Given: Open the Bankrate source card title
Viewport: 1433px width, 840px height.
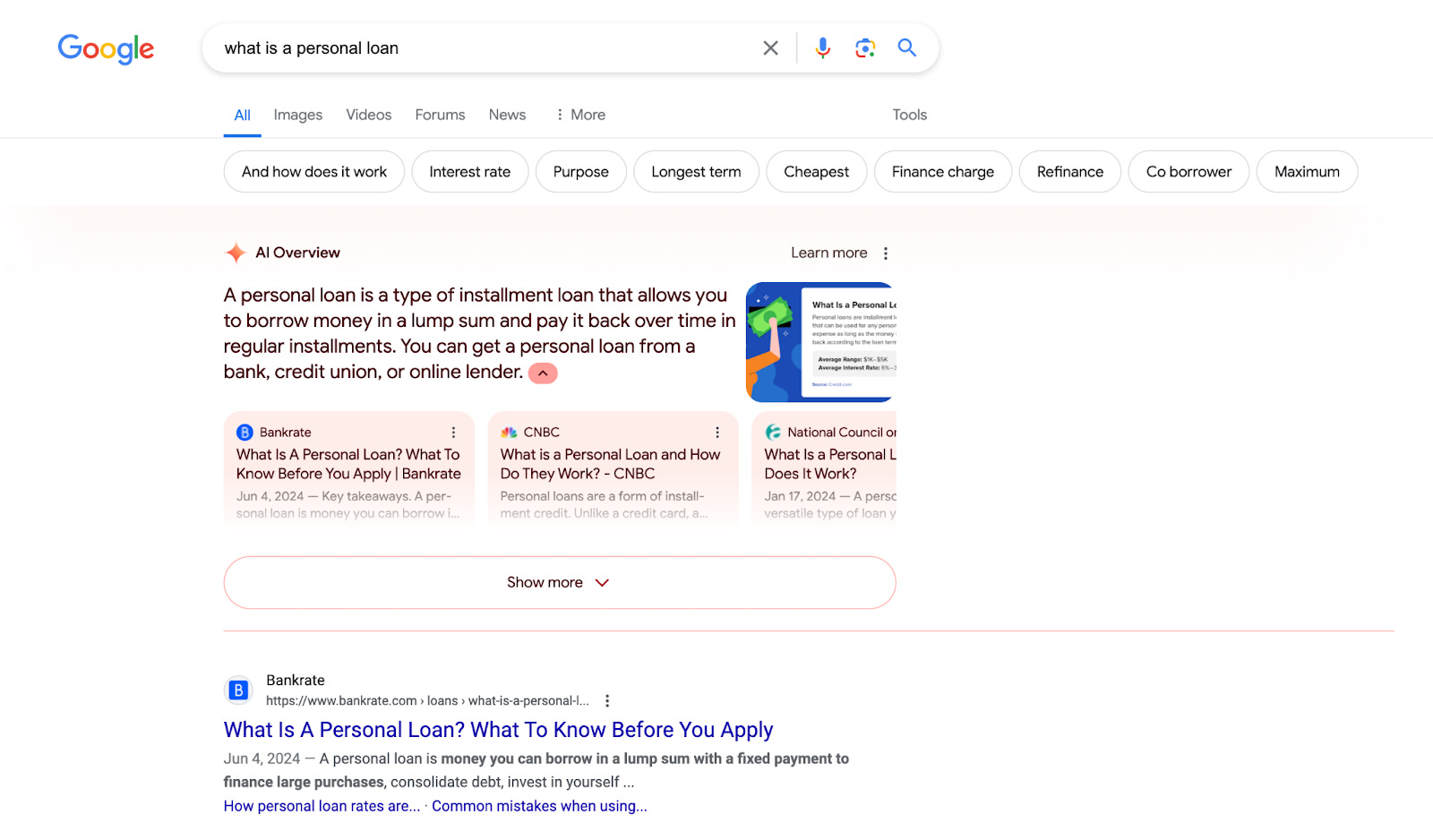Looking at the screenshot, I should pyautogui.click(x=348, y=464).
